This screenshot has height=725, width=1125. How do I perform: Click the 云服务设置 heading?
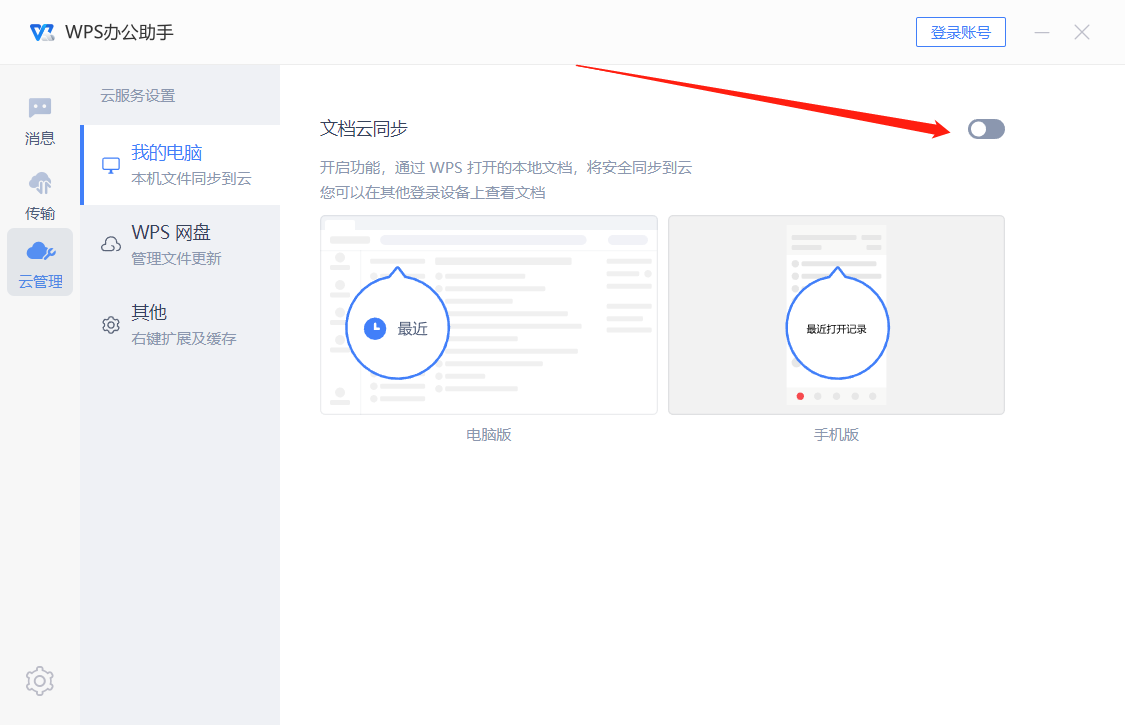pos(138,95)
